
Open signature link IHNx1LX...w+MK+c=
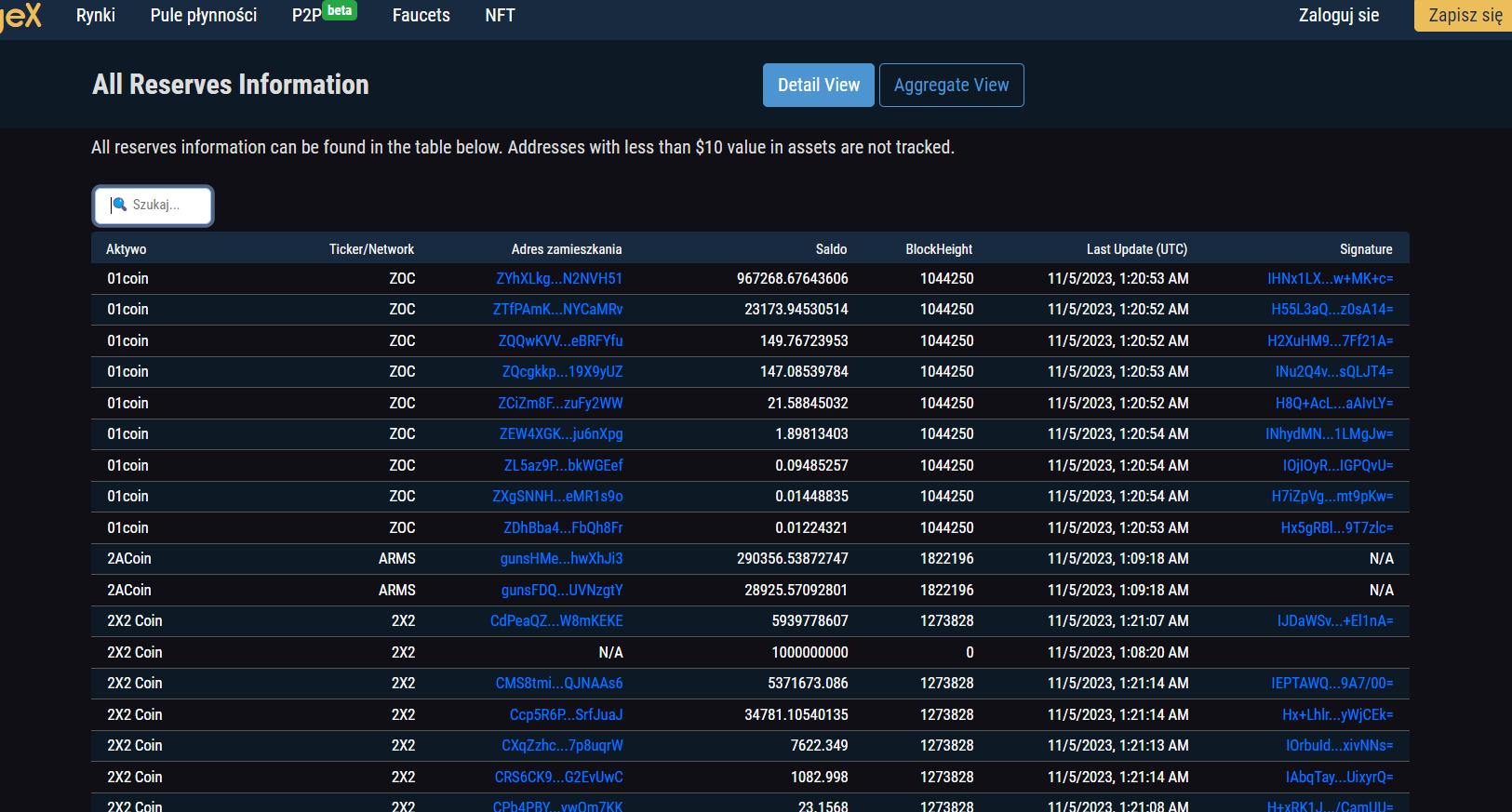[x=1330, y=279]
